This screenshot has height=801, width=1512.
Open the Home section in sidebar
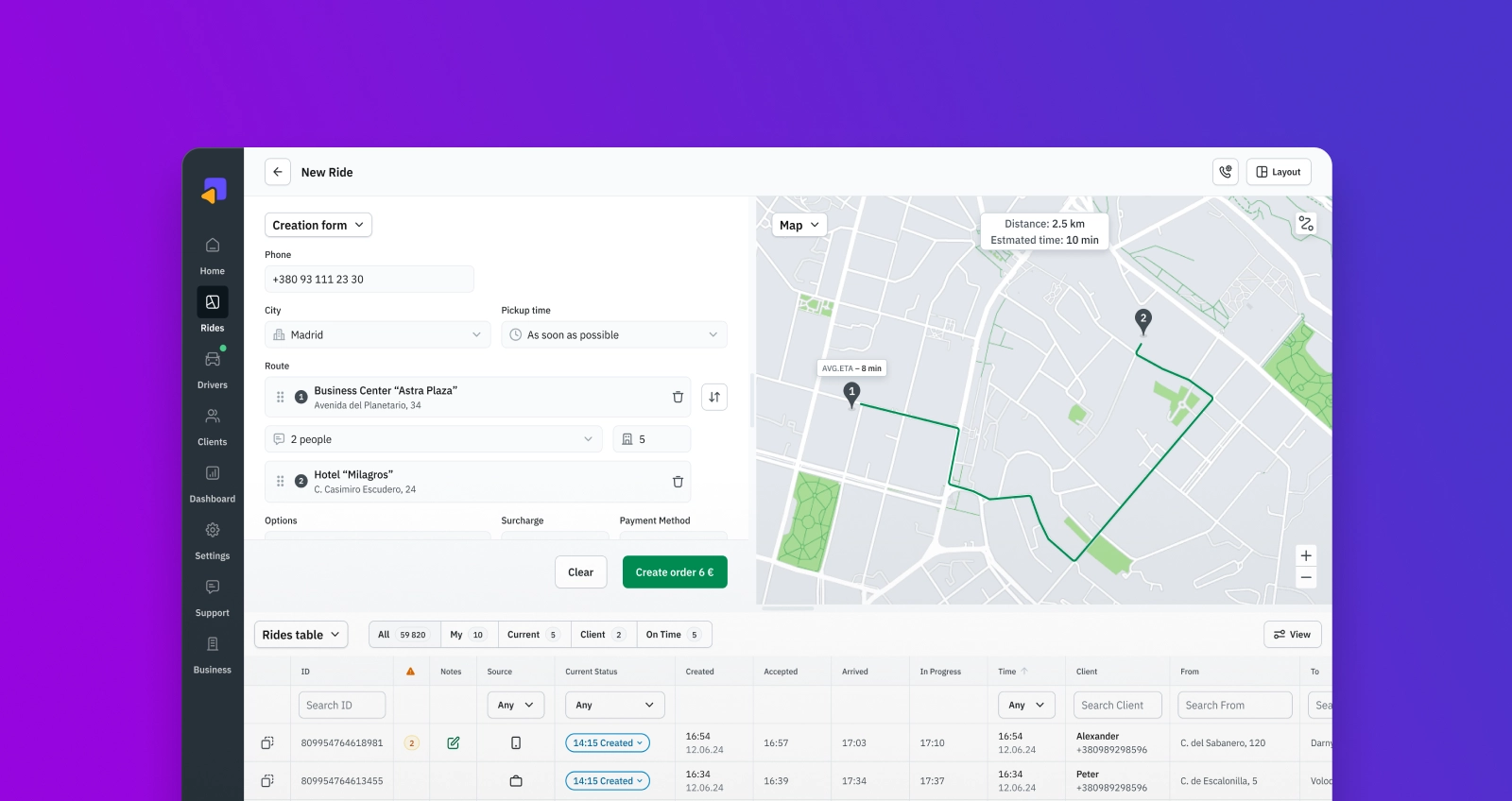(x=212, y=256)
